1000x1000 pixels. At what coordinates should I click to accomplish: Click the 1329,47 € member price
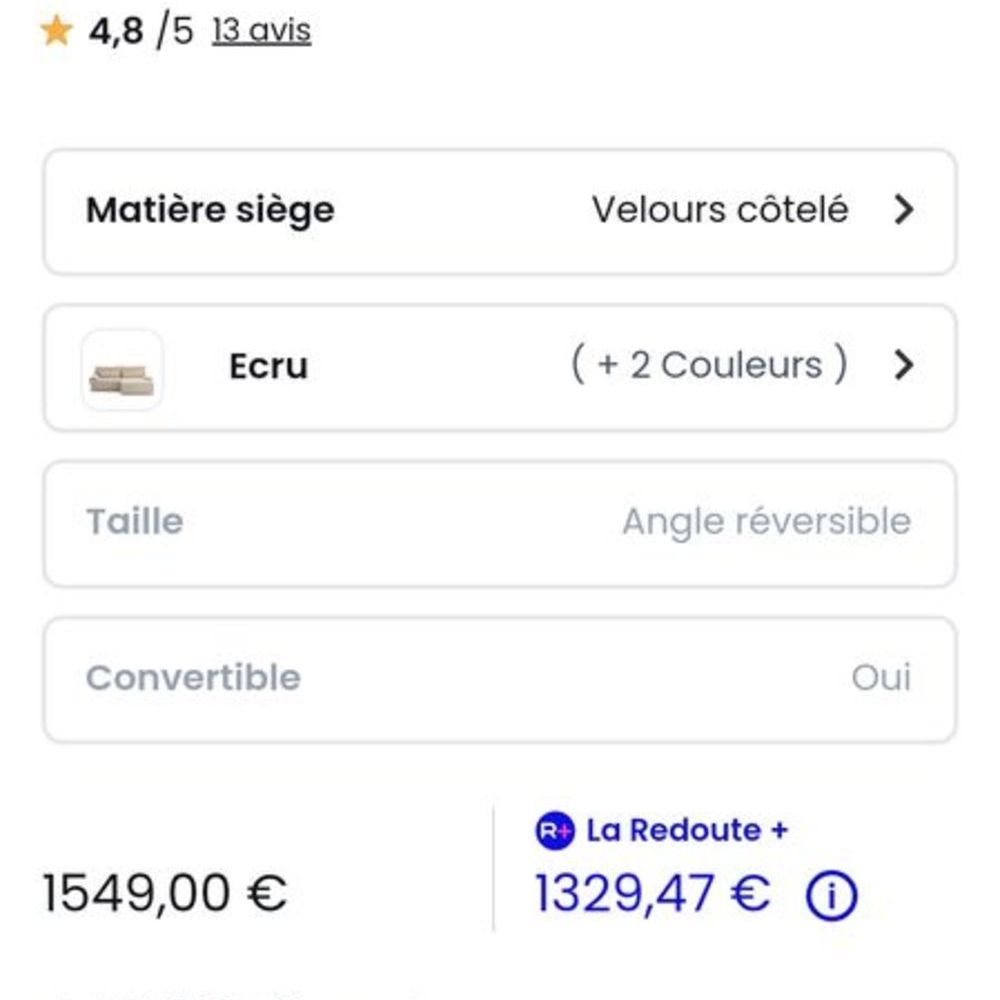pos(652,893)
